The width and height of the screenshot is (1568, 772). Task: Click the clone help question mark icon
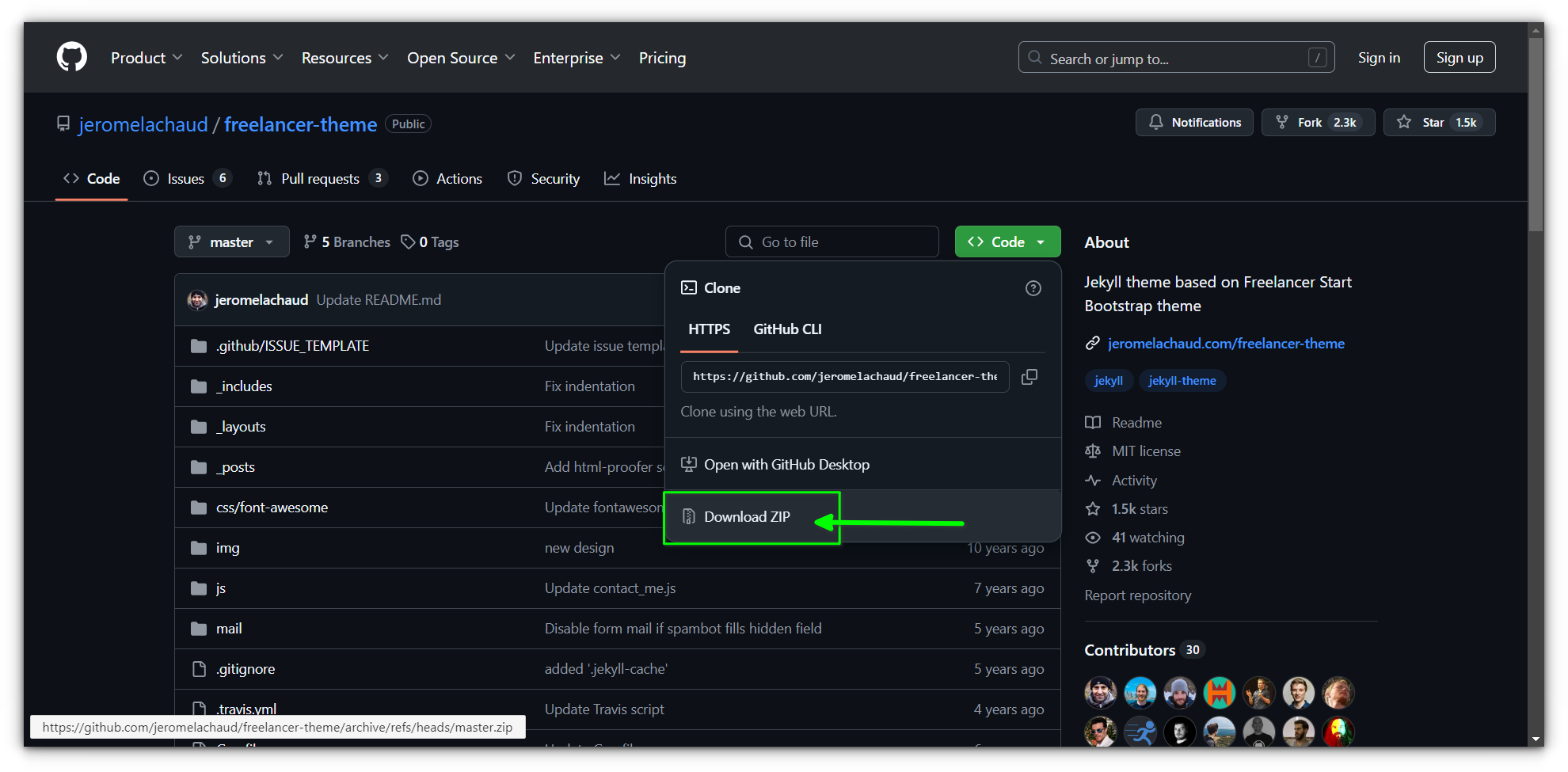(x=1033, y=288)
